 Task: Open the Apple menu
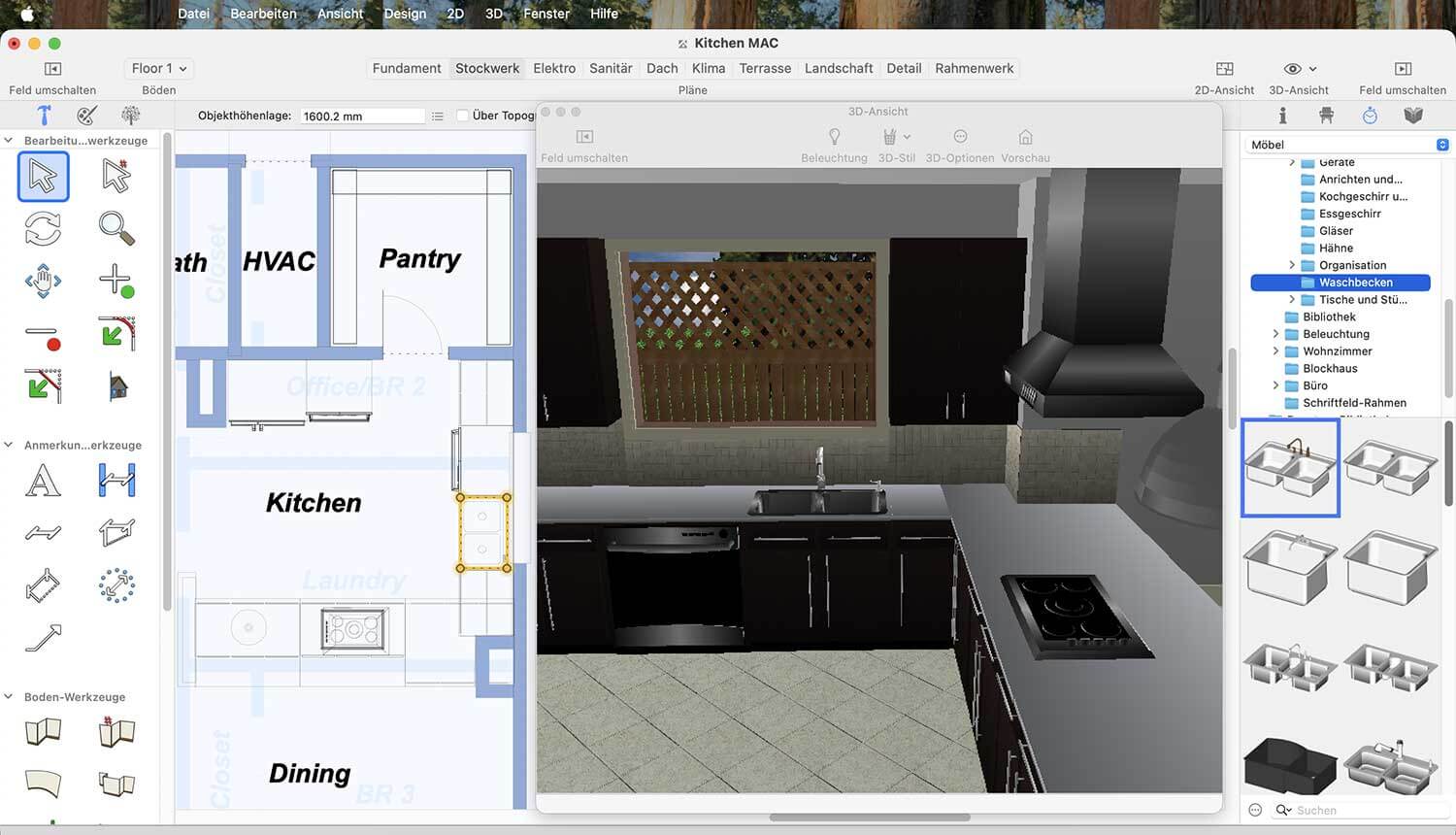pos(27,14)
